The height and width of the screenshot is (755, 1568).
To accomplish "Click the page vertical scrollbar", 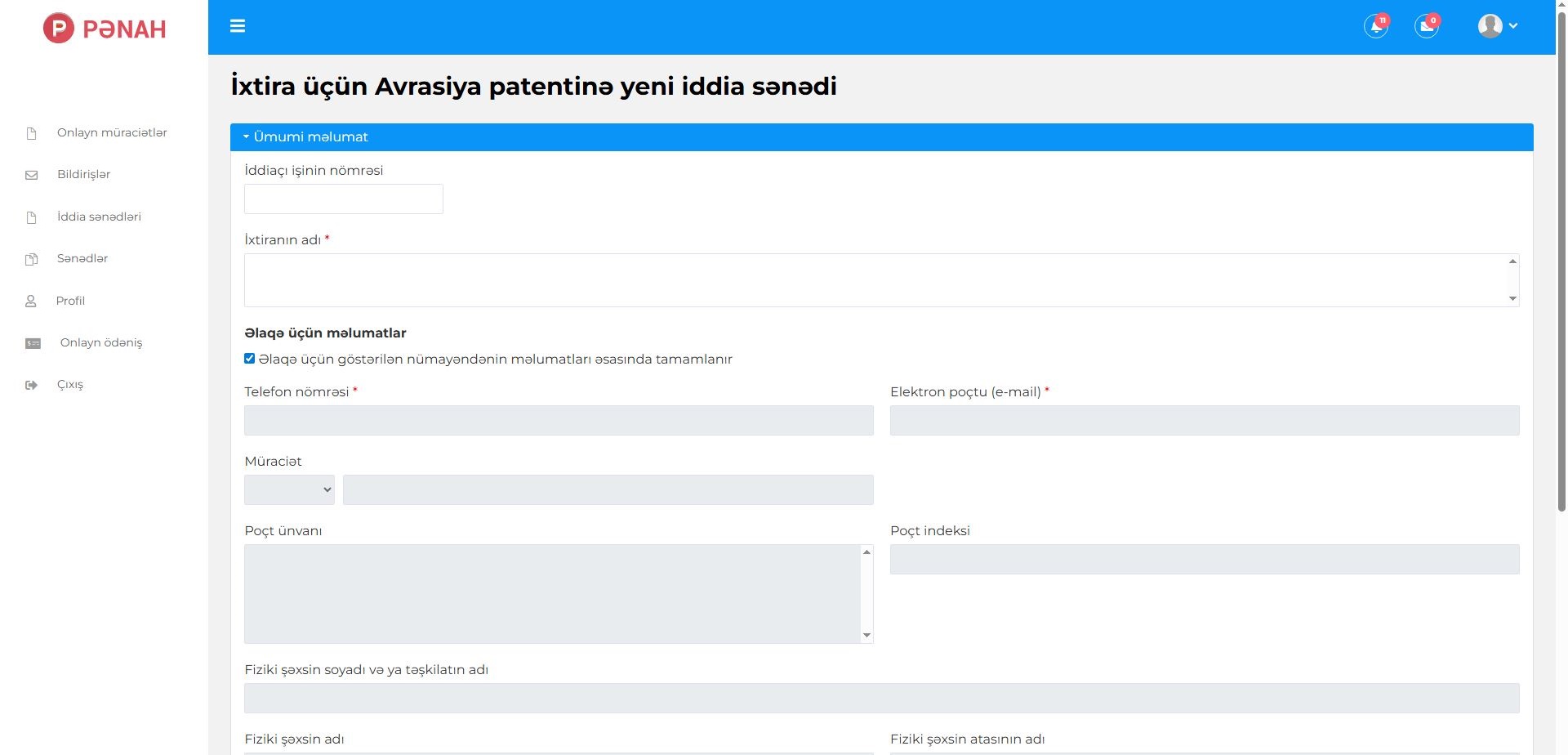I will (1561, 261).
